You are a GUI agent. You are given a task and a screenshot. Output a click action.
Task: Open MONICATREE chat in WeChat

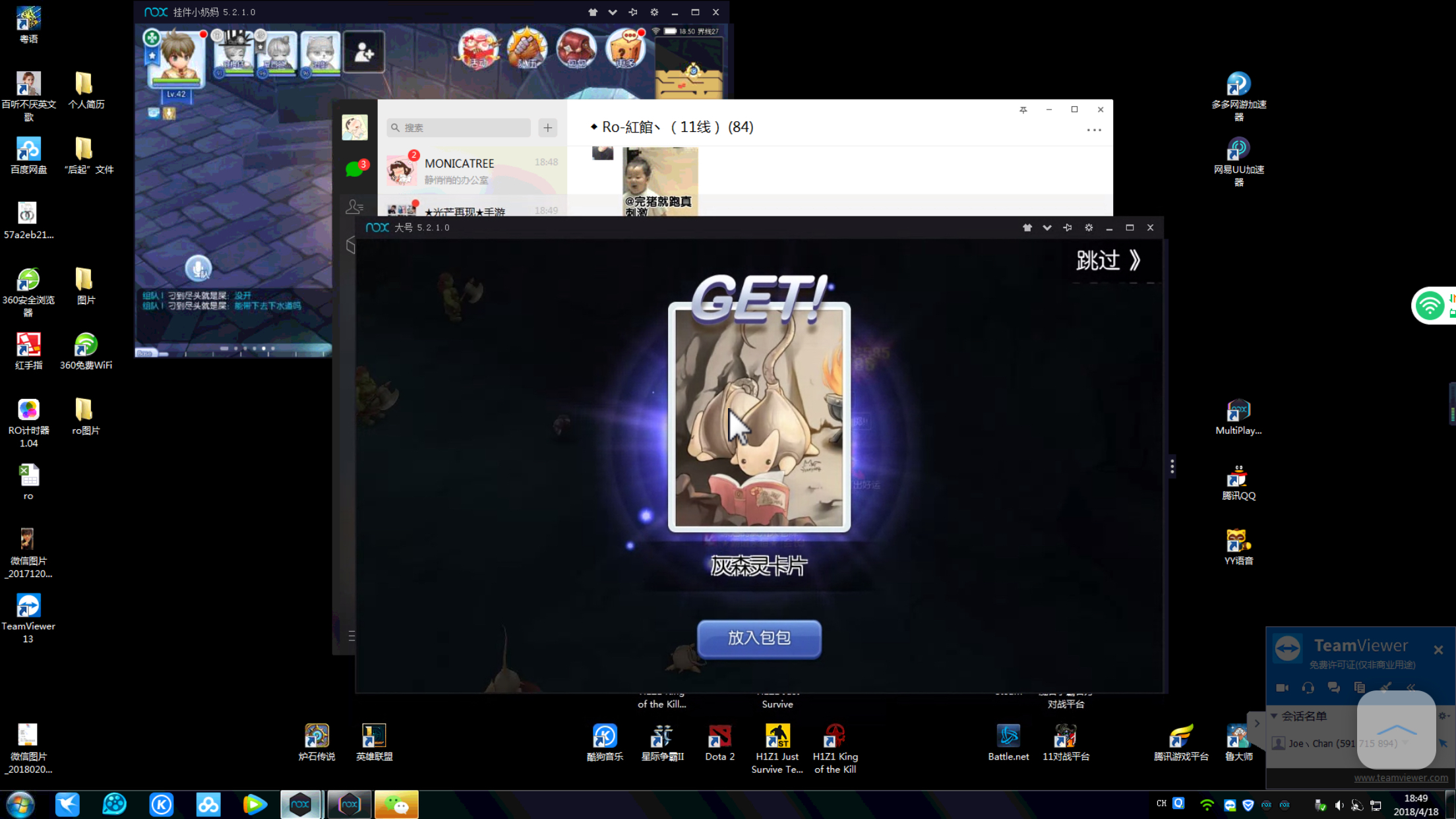pos(472,171)
